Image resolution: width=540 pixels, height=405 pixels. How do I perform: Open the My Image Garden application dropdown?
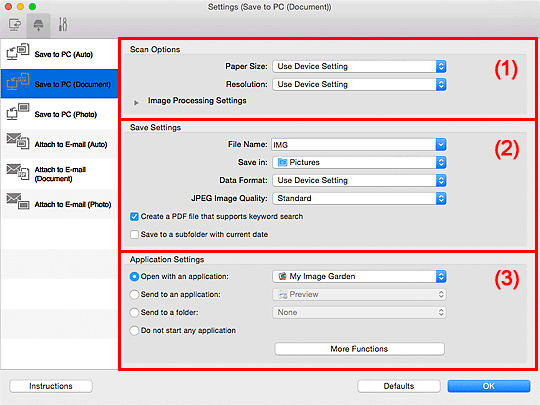click(x=359, y=276)
